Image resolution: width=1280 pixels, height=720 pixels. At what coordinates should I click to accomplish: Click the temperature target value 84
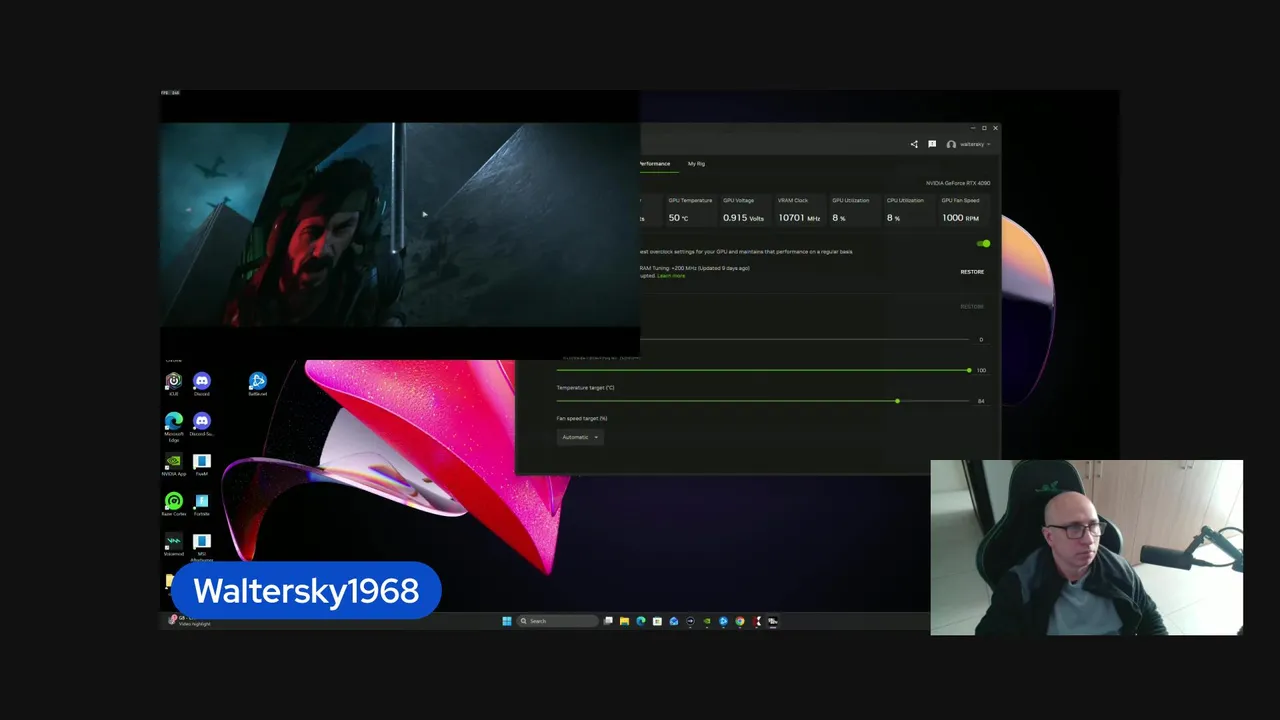point(981,401)
